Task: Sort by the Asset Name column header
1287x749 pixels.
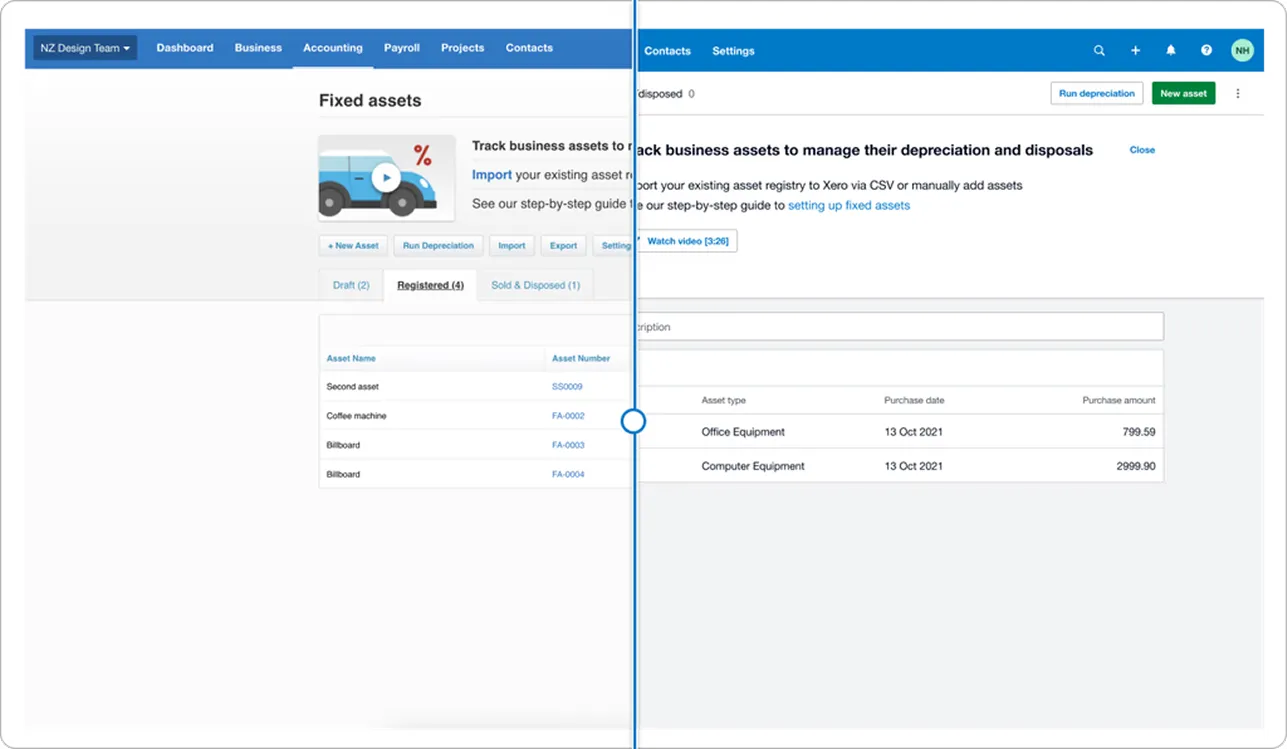Action: (351, 358)
